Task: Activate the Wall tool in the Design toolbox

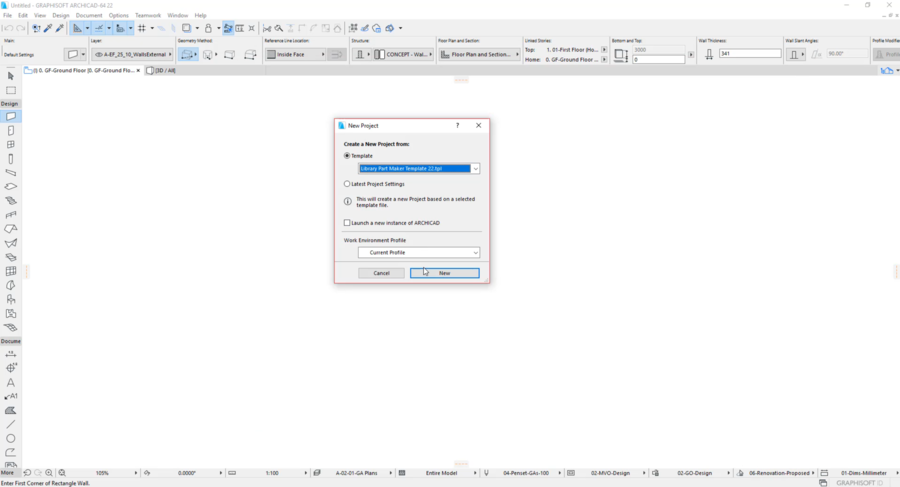Action: 10,117
